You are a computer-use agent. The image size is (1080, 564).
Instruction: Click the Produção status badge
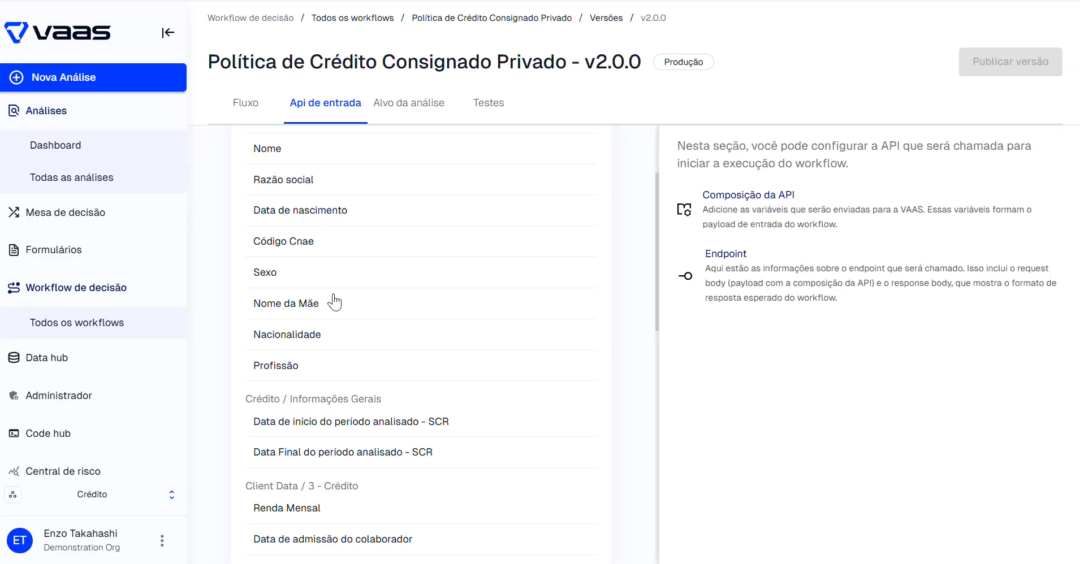[683, 62]
